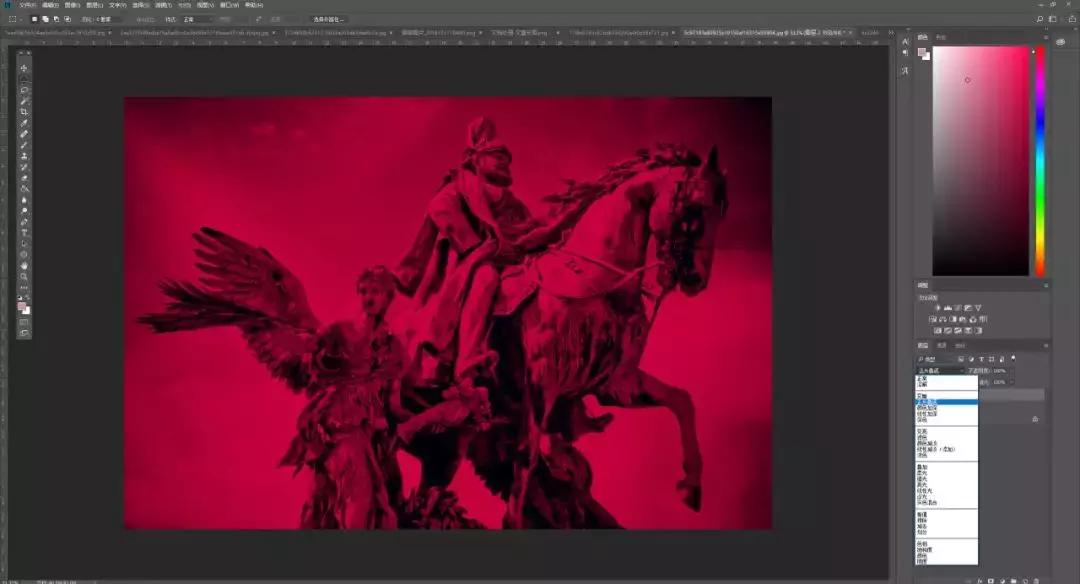Open the 滤镜 (Filter) menu
The height and width of the screenshot is (584, 1080).
(x=163, y=5)
